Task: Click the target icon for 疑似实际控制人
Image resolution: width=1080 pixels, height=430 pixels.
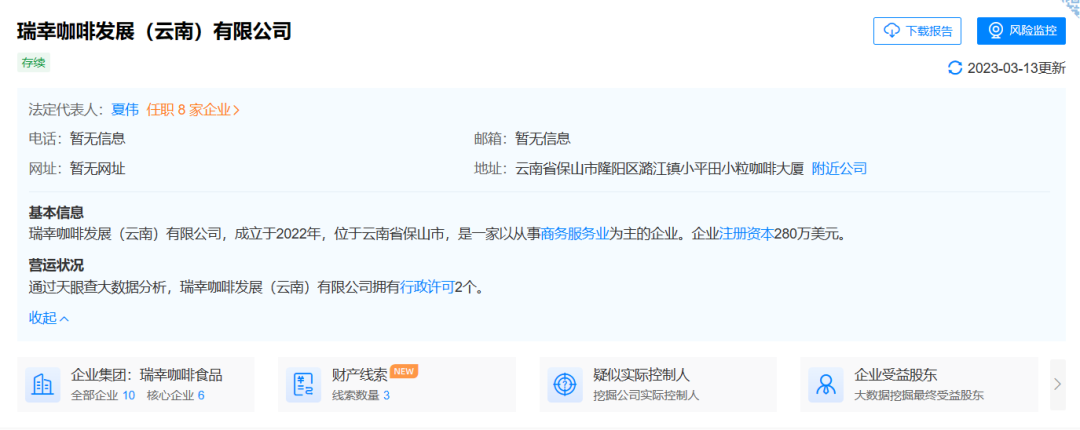Action: [565, 385]
